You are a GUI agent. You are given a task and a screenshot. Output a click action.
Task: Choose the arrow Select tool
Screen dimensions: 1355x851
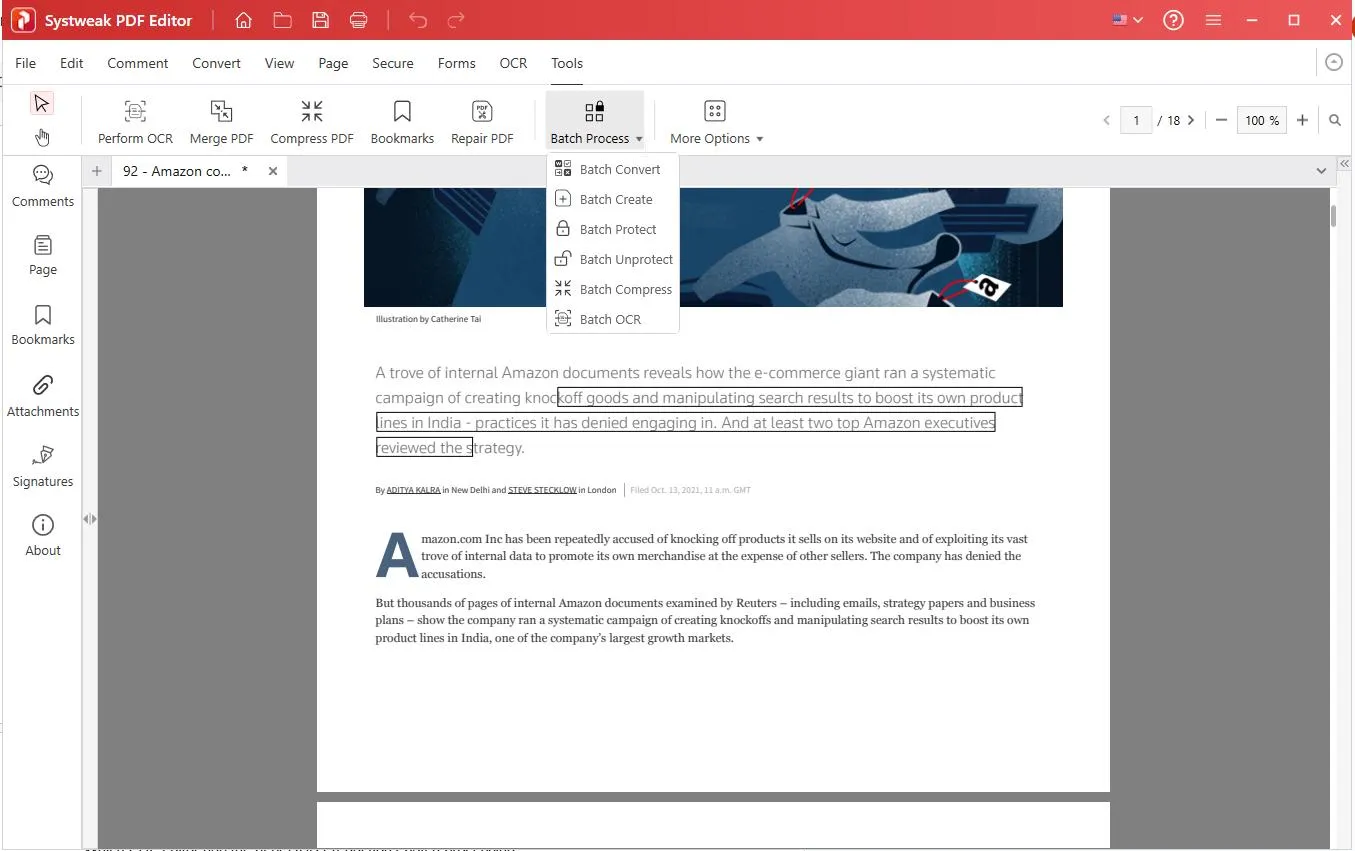(x=41, y=103)
